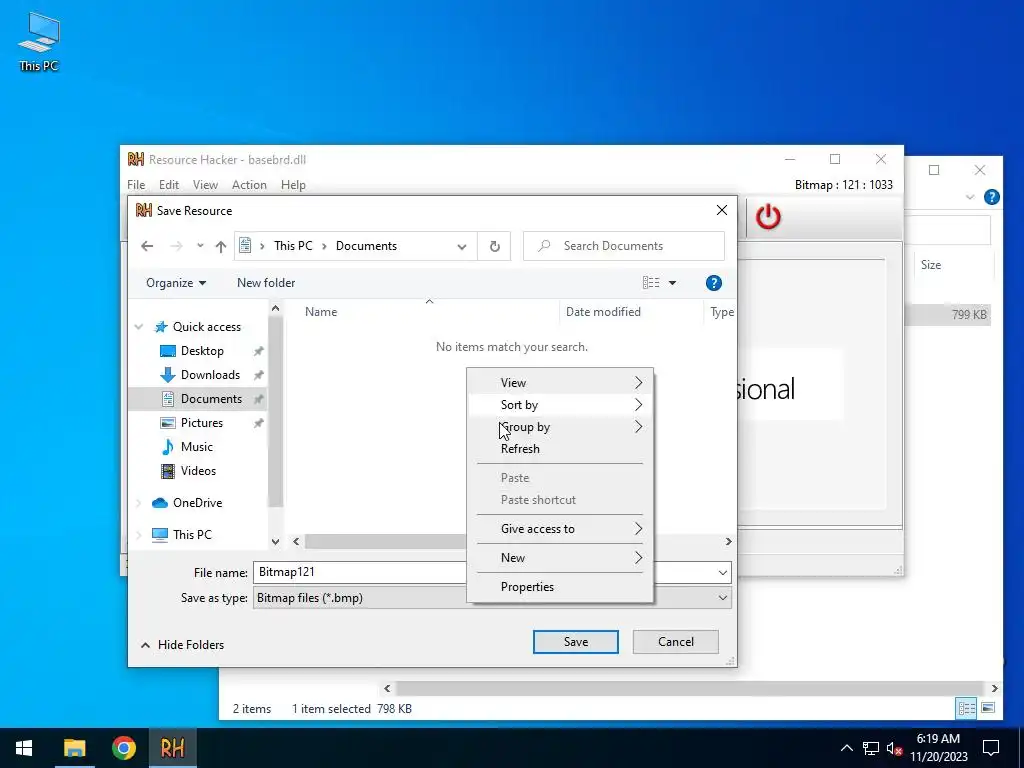Screen dimensions: 1024x768
Task: Open Group by submenu in context menu
Action: pos(561,427)
